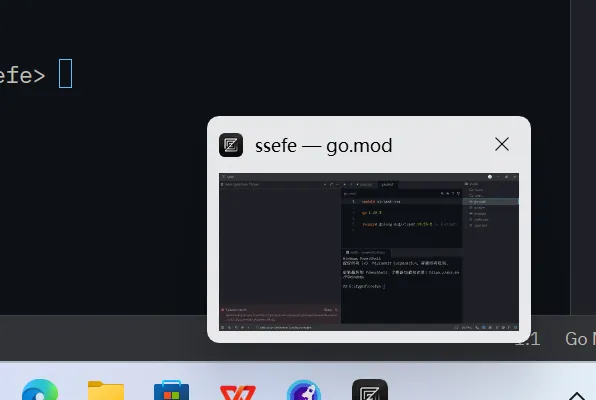The image size is (596, 400).
Task: Focus the terminal at the block cursor
Action: tap(65, 73)
